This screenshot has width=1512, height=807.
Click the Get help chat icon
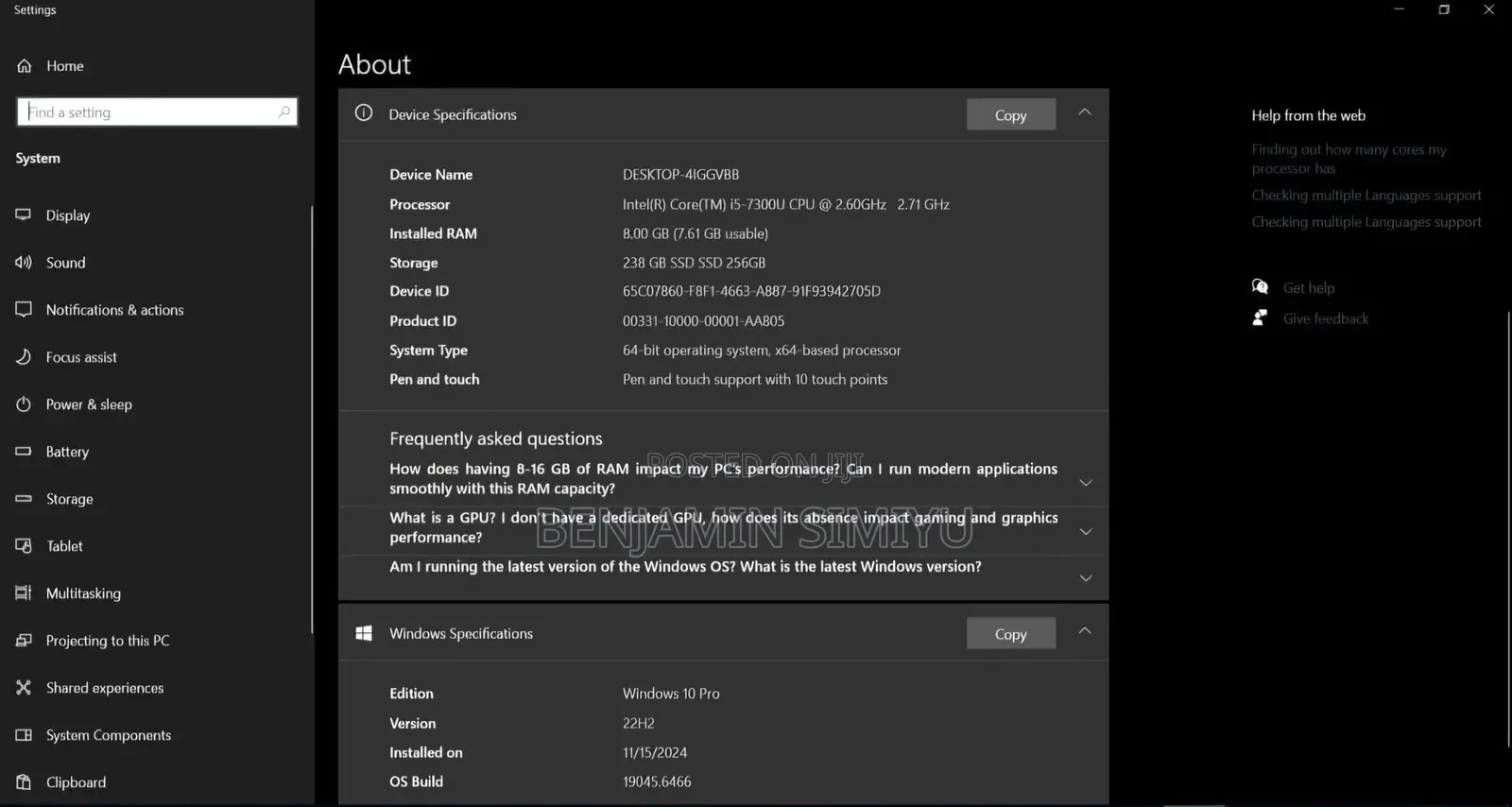tap(1260, 286)
